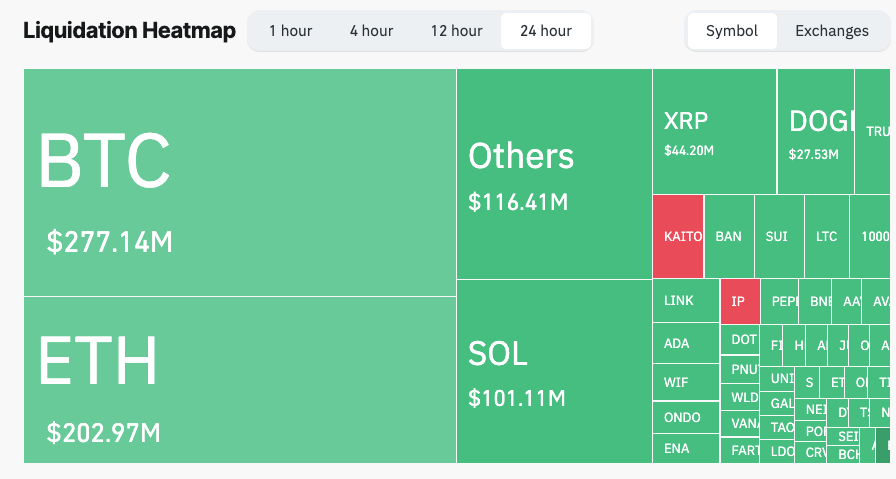Select the 24 hour timeframe
896x479 pixels.
pyautogui.click(x=545, y=31)
